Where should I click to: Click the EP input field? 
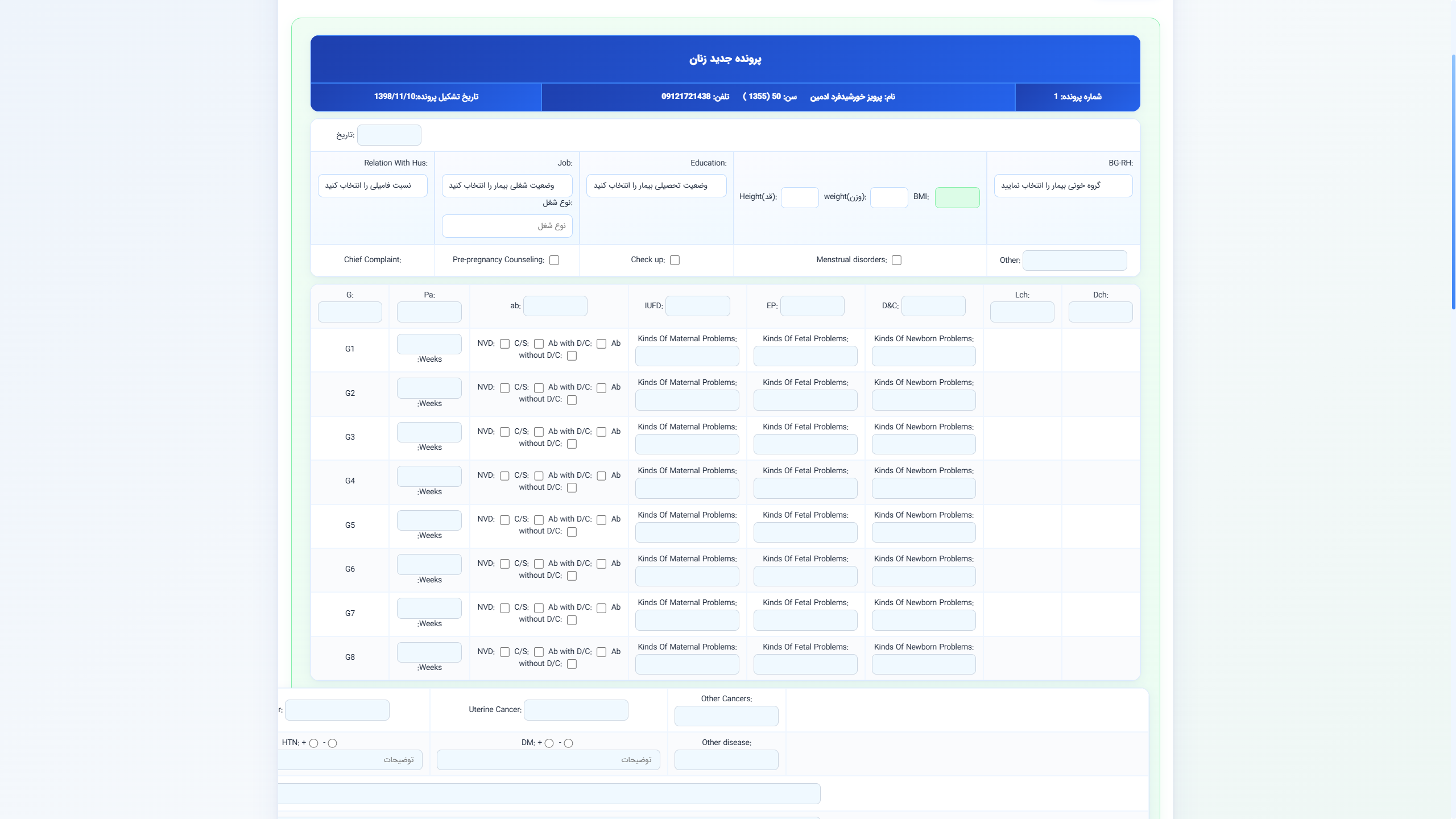[812, 306]
